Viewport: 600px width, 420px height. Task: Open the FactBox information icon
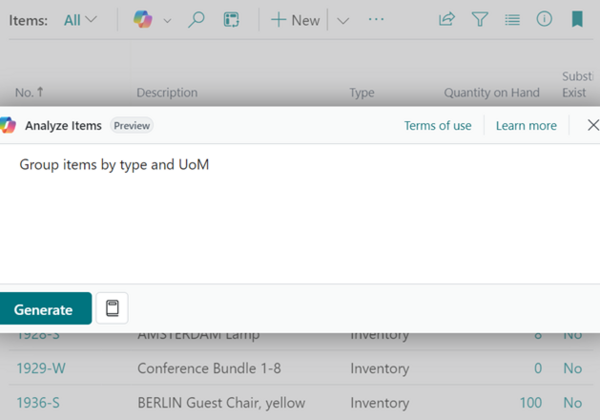tap(544, 19)
